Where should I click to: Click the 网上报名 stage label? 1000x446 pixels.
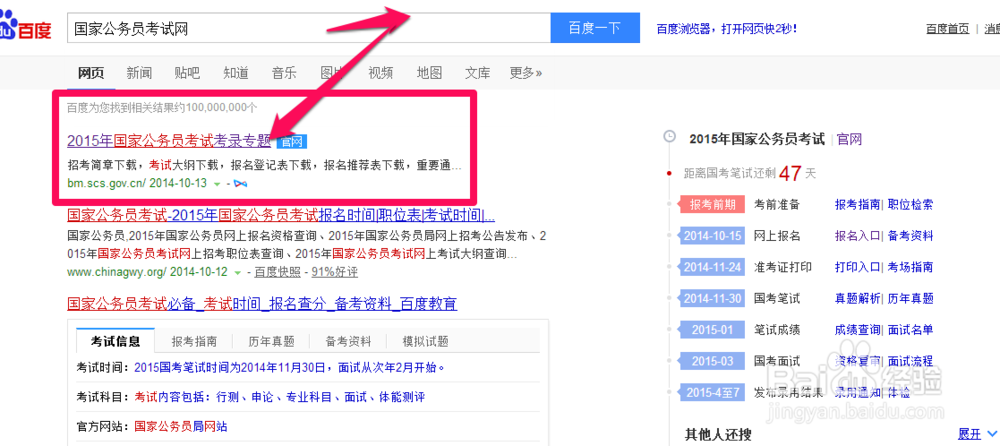tap(777, 235)
